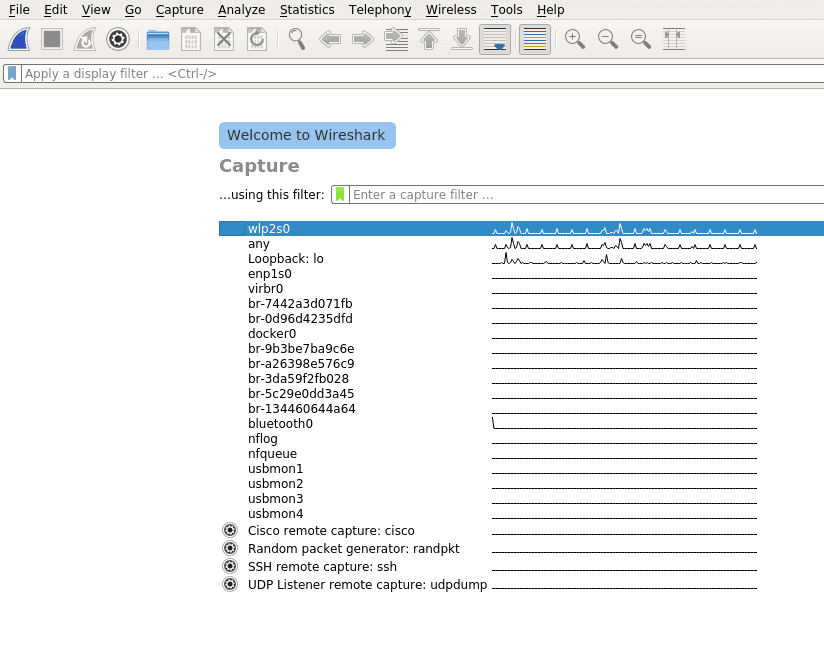The image size is (824, 647).
Task: Open a capture file folder icon
Action: click(x=158, y=39)
